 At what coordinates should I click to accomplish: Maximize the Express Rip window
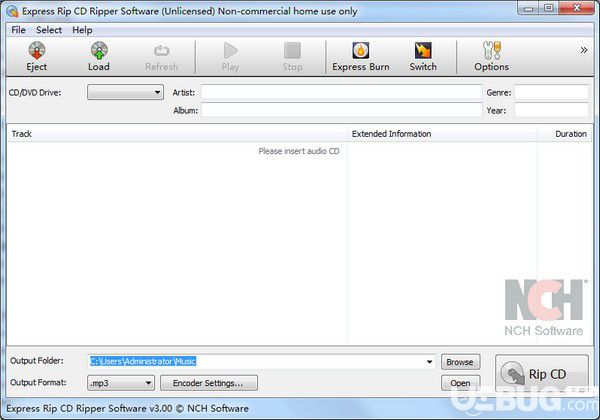point(549,8)
